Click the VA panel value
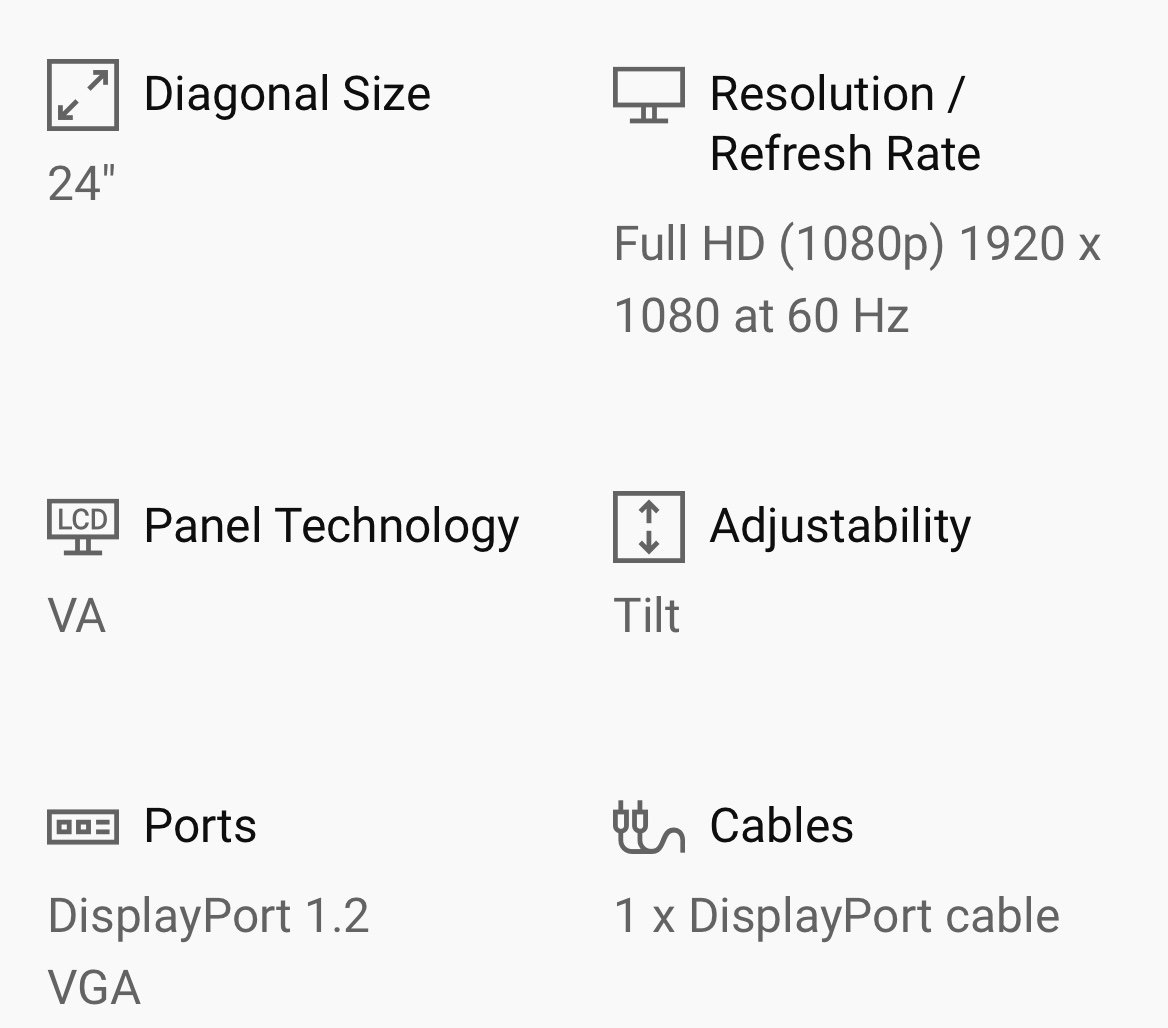 pyautogui.click(x=77, y=616)
